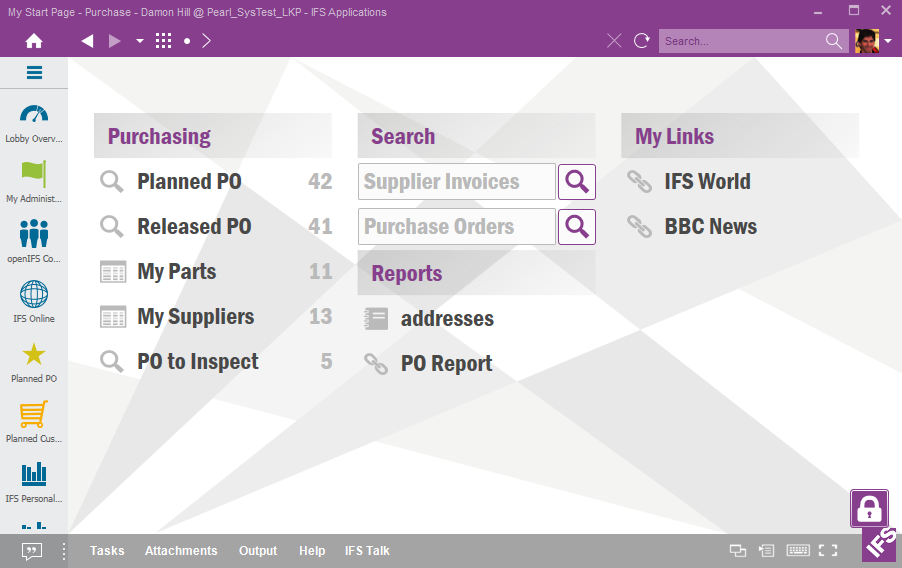Open the grid page selector icon
902x568 pixels.
pos(164,41)
